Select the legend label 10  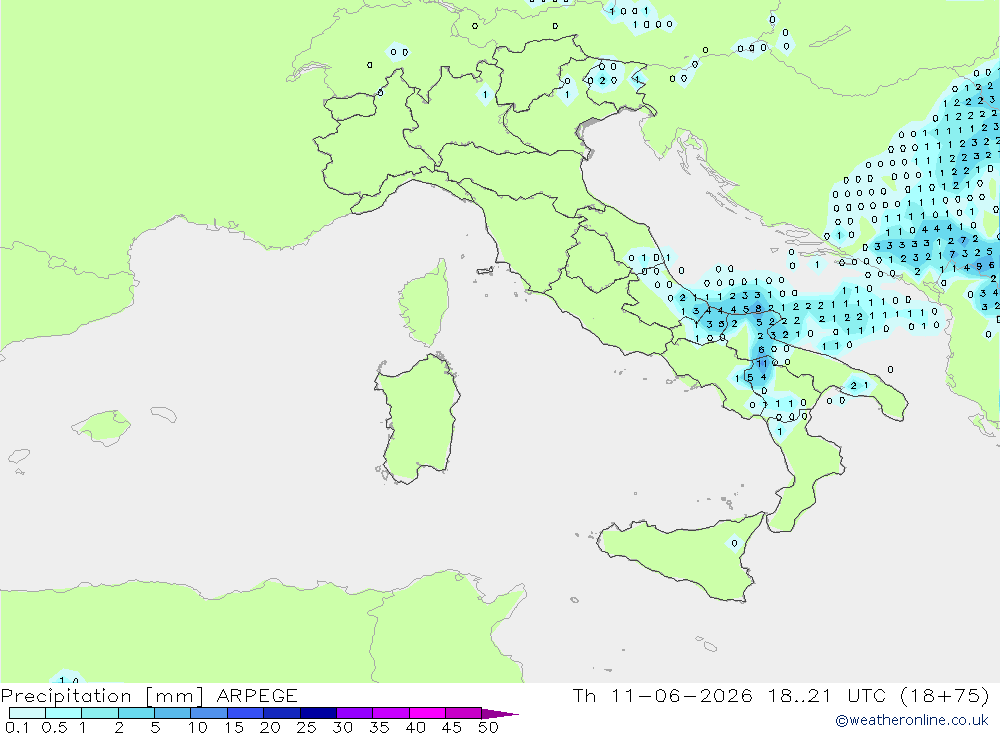(x=198, y=727)
